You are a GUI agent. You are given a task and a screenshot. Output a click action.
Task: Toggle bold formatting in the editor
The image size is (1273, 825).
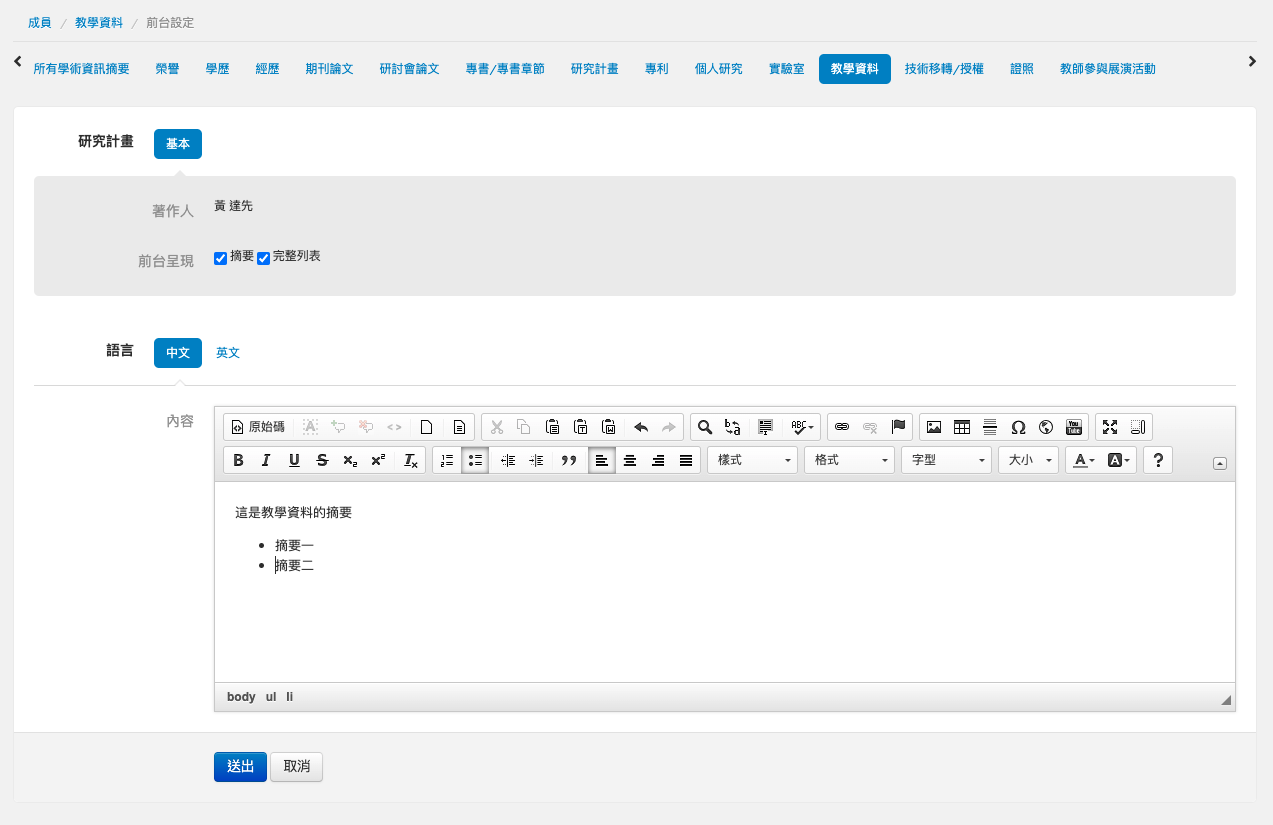pos(238,460)
